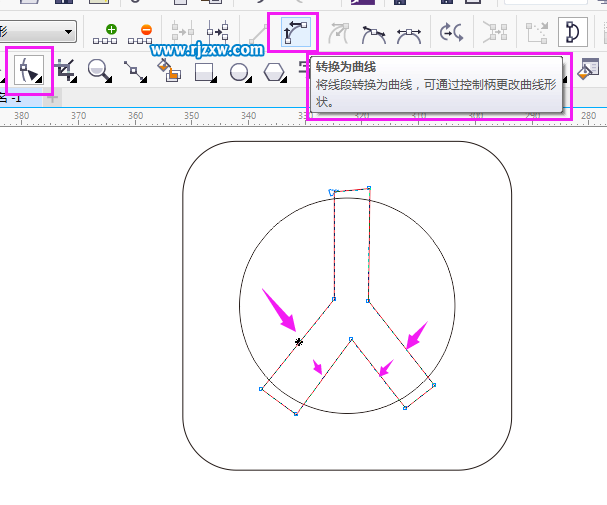Image resolution: width=607 pixels, height=505 pixels.
Task: Select the left inner junction node under stem
Action: [x=334, y=299]
